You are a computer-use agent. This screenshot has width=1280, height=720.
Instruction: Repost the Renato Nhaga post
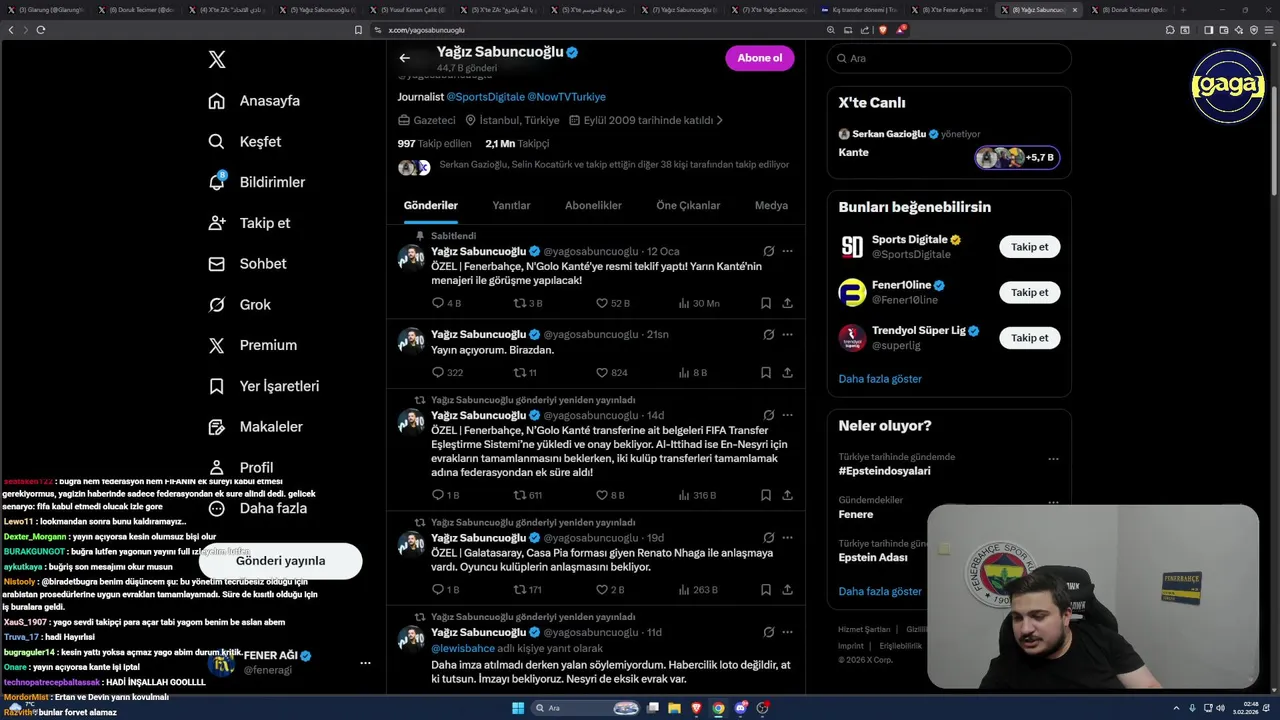tap(528, 590)
